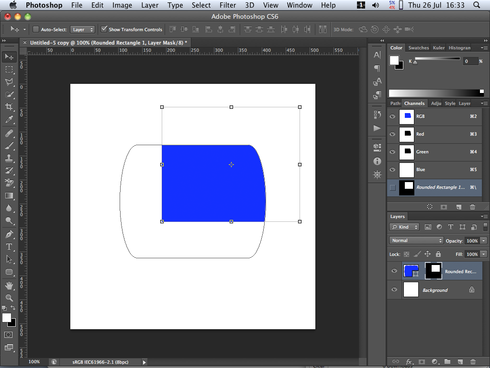Click the foreground color swatch in Color panel

pos(394,60)
